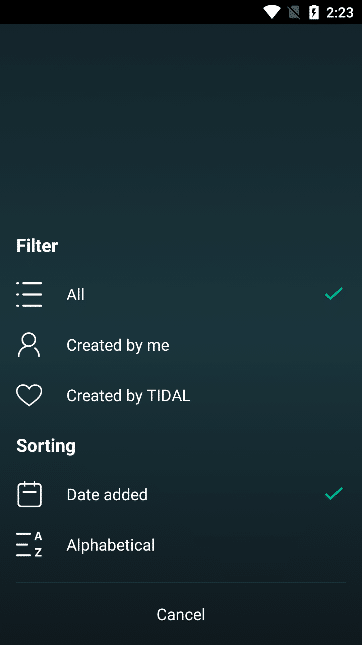The height and width of the screenshot is (645, 362).
Task: Filter playlists by Created by me
Action: pos(181,345)
